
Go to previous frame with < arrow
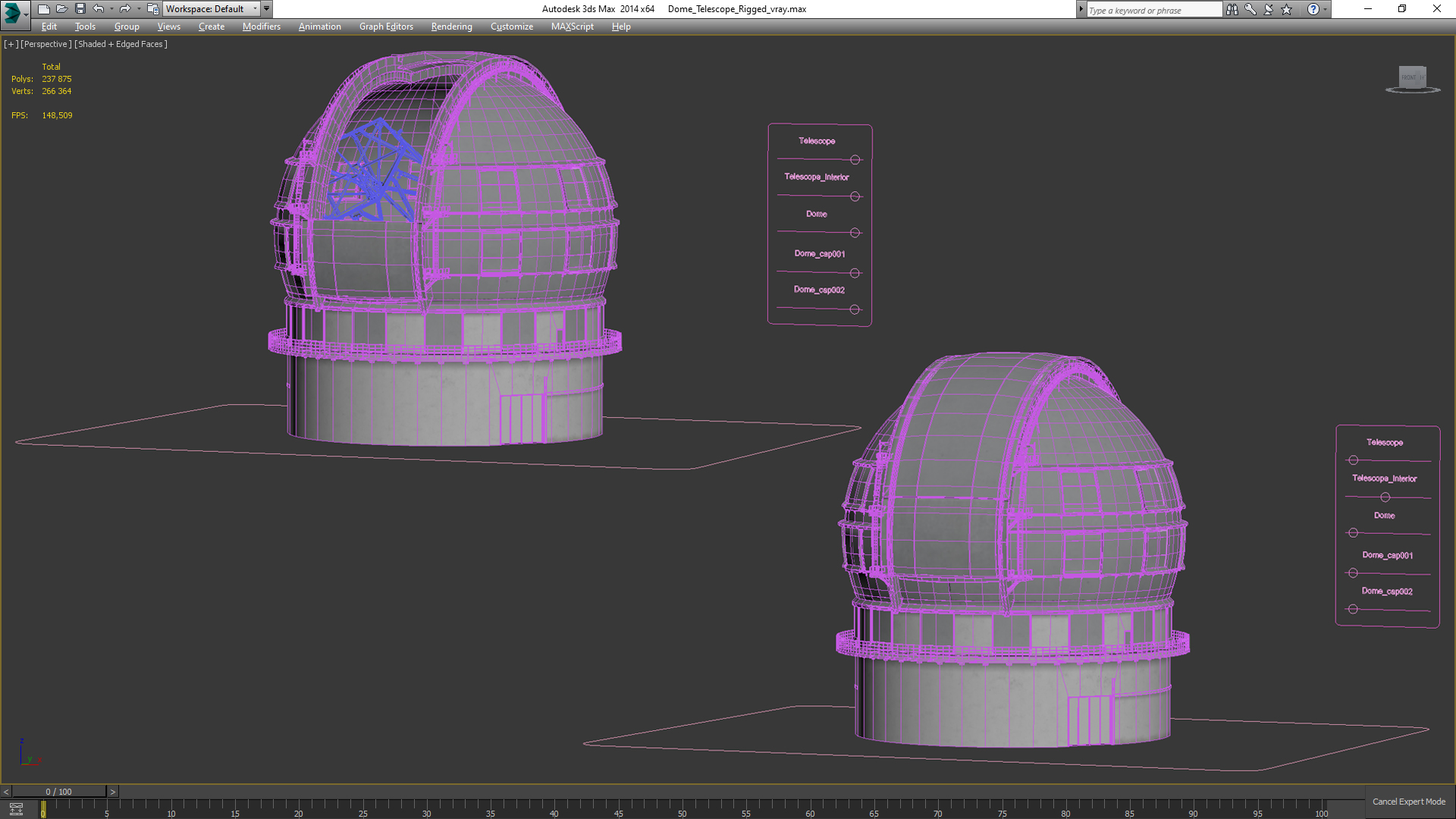6,792
